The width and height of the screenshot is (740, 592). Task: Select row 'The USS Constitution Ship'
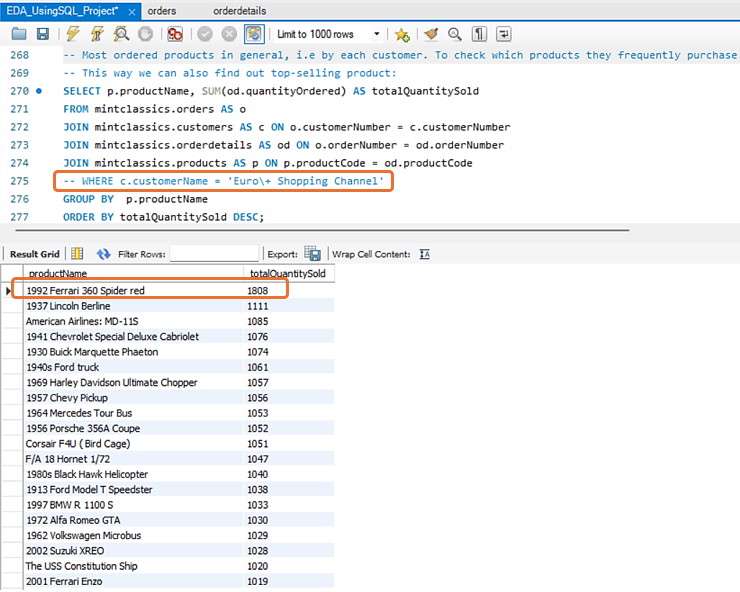pyautogui.click(x=179, y=566)
